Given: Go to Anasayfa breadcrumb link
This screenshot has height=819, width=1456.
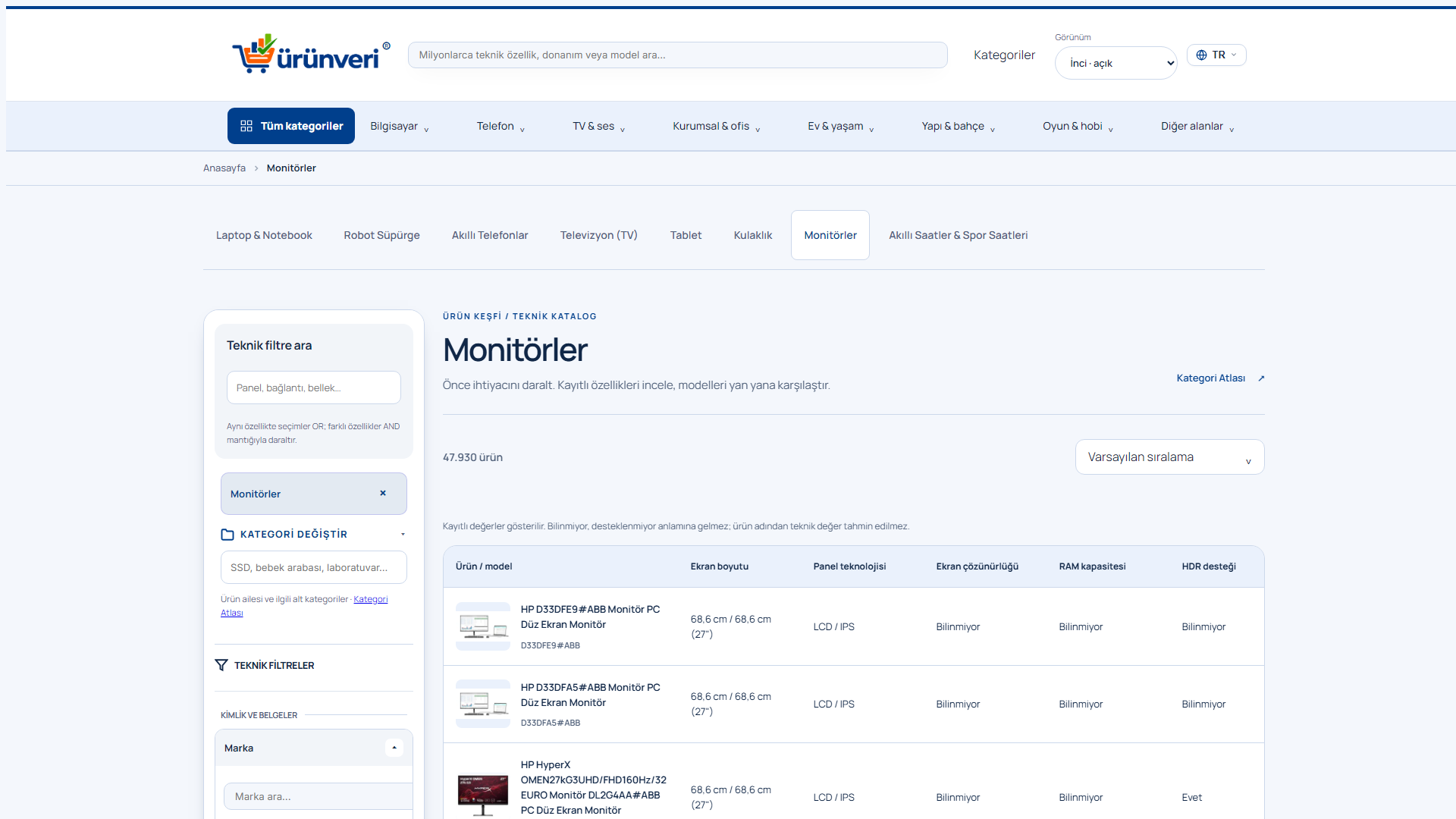Looking at the screenshot, I should tap(224, 168).
